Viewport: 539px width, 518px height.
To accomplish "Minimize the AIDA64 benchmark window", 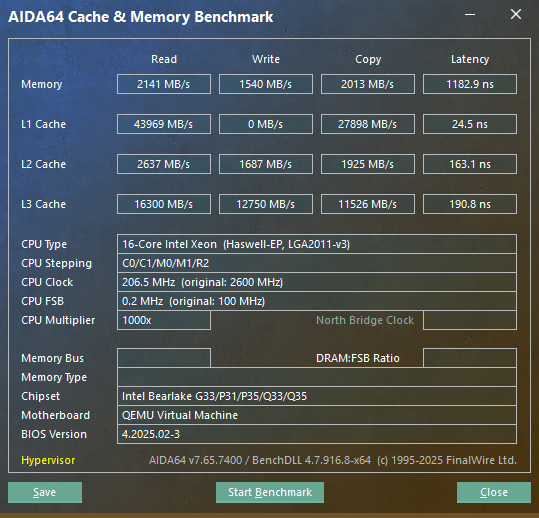I will point(470,14).
